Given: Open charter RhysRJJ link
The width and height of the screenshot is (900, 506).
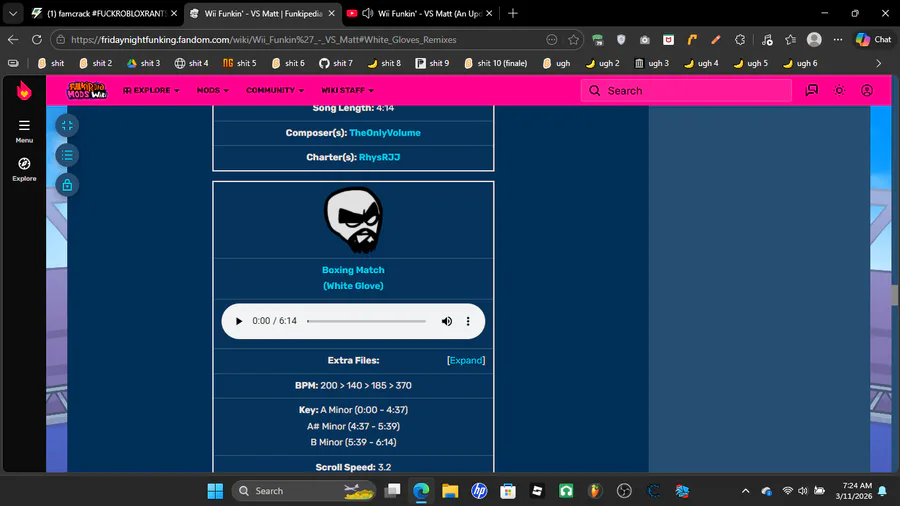Looking at the screenshot, I should point(379,157).
